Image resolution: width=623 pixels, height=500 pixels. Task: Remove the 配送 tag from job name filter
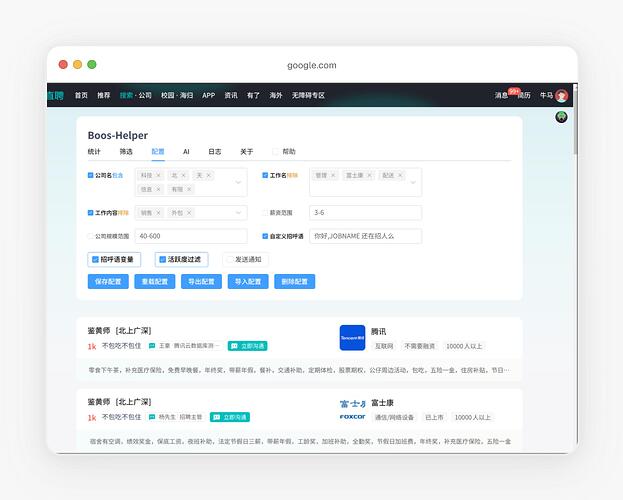tap(400, 175)
